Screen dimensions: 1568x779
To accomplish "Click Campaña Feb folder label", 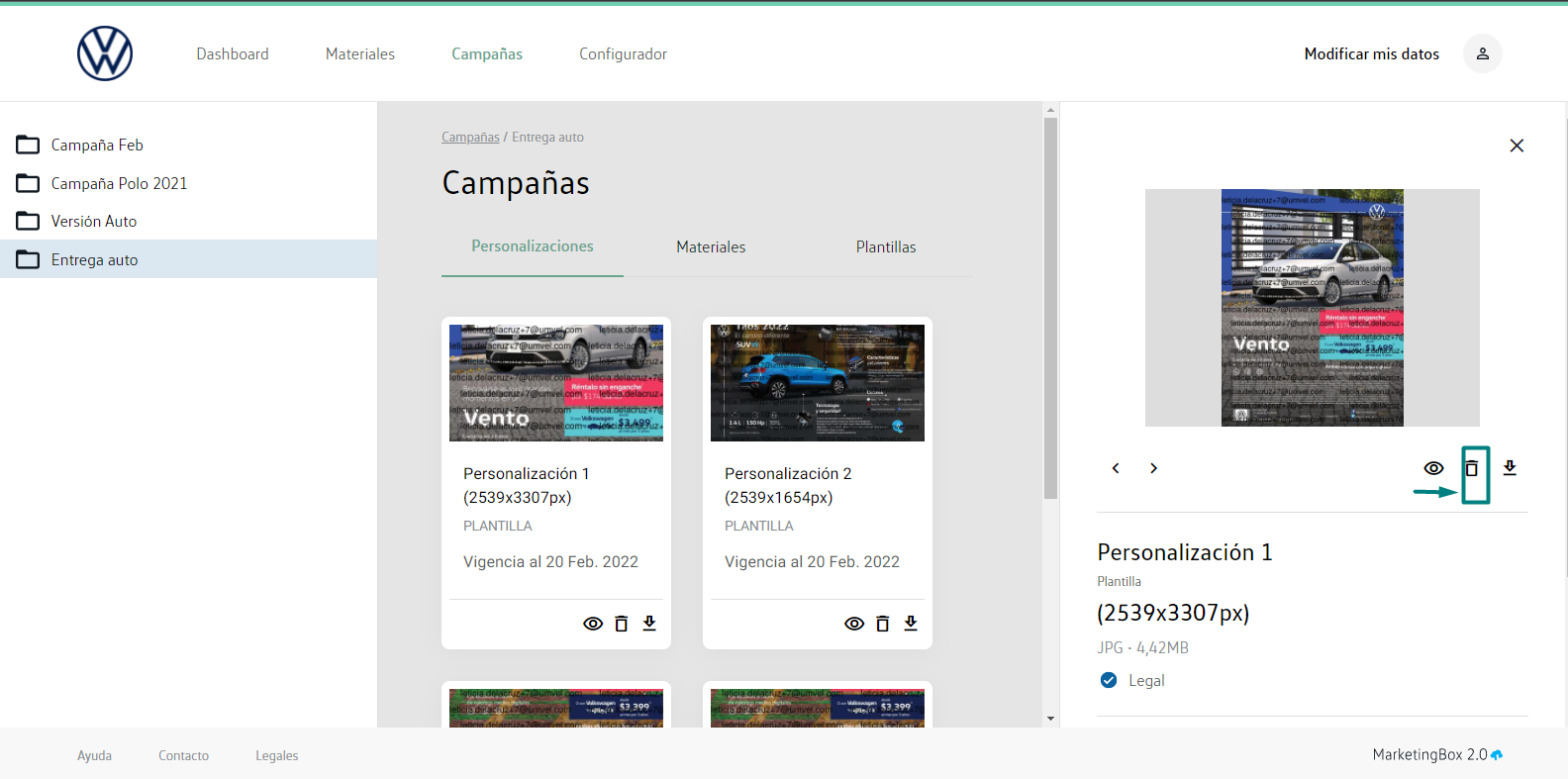I will [x=97, y=145].
